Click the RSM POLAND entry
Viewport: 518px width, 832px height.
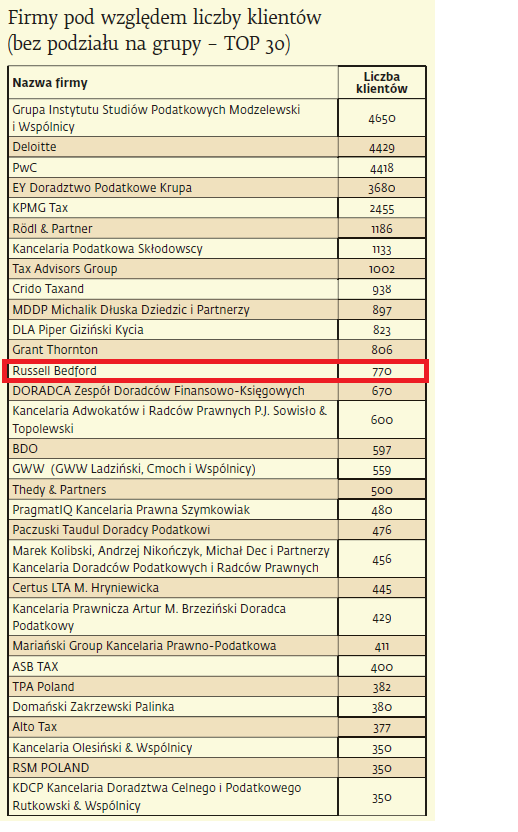pos(51,768)
